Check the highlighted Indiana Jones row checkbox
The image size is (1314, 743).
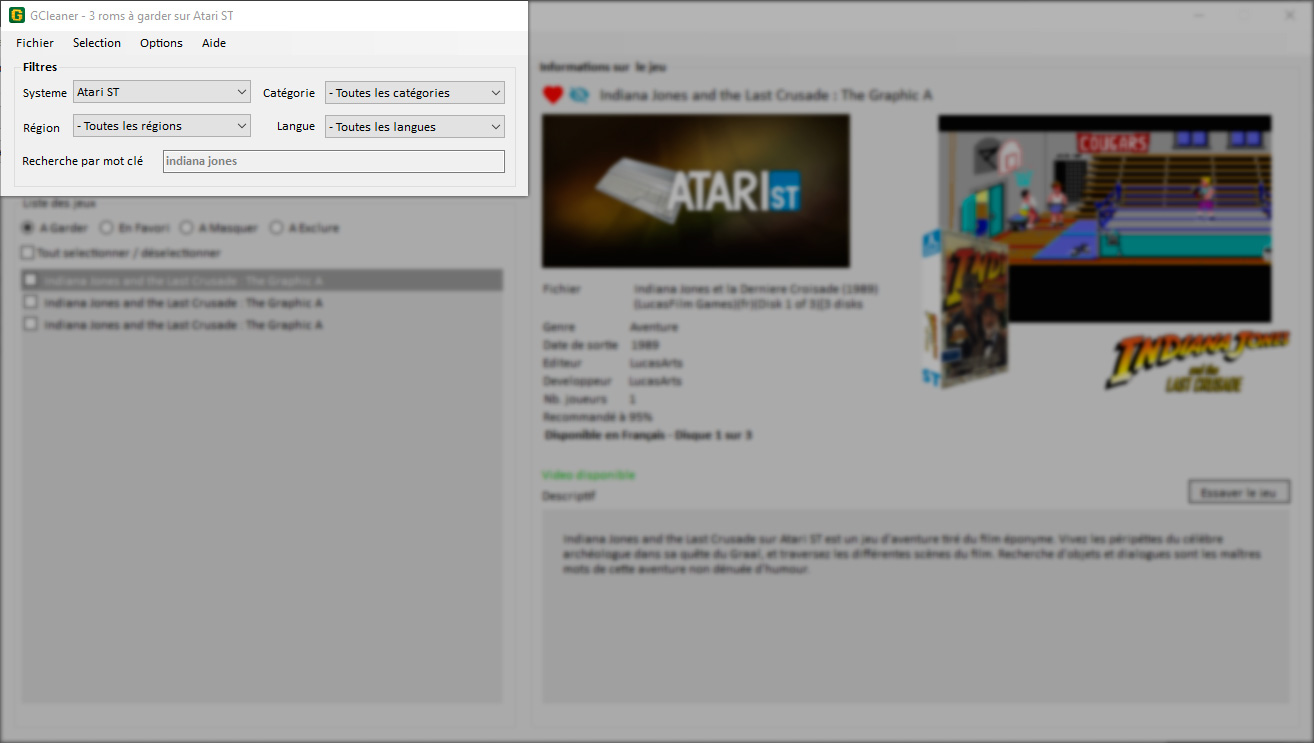pos(31,281)
